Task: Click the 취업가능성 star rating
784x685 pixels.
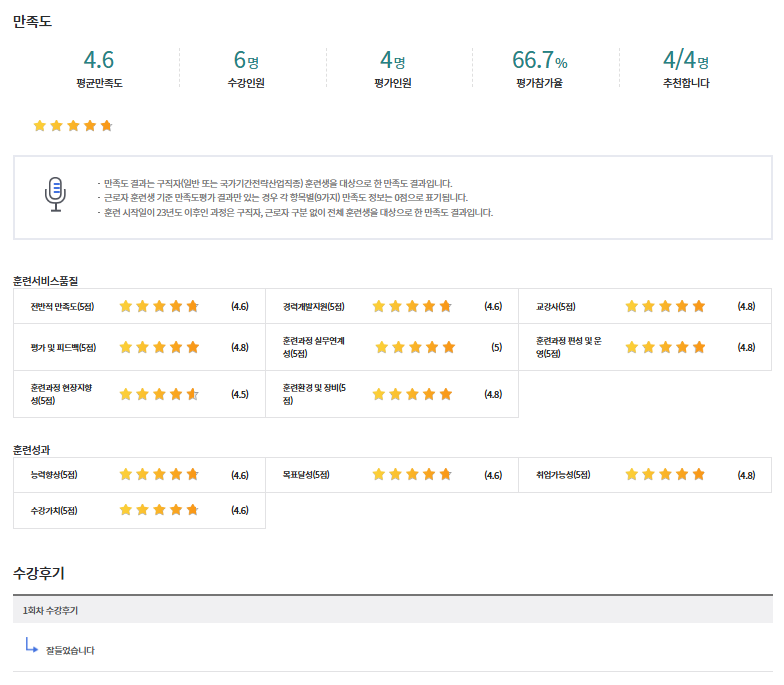Action: pos(665,475)
